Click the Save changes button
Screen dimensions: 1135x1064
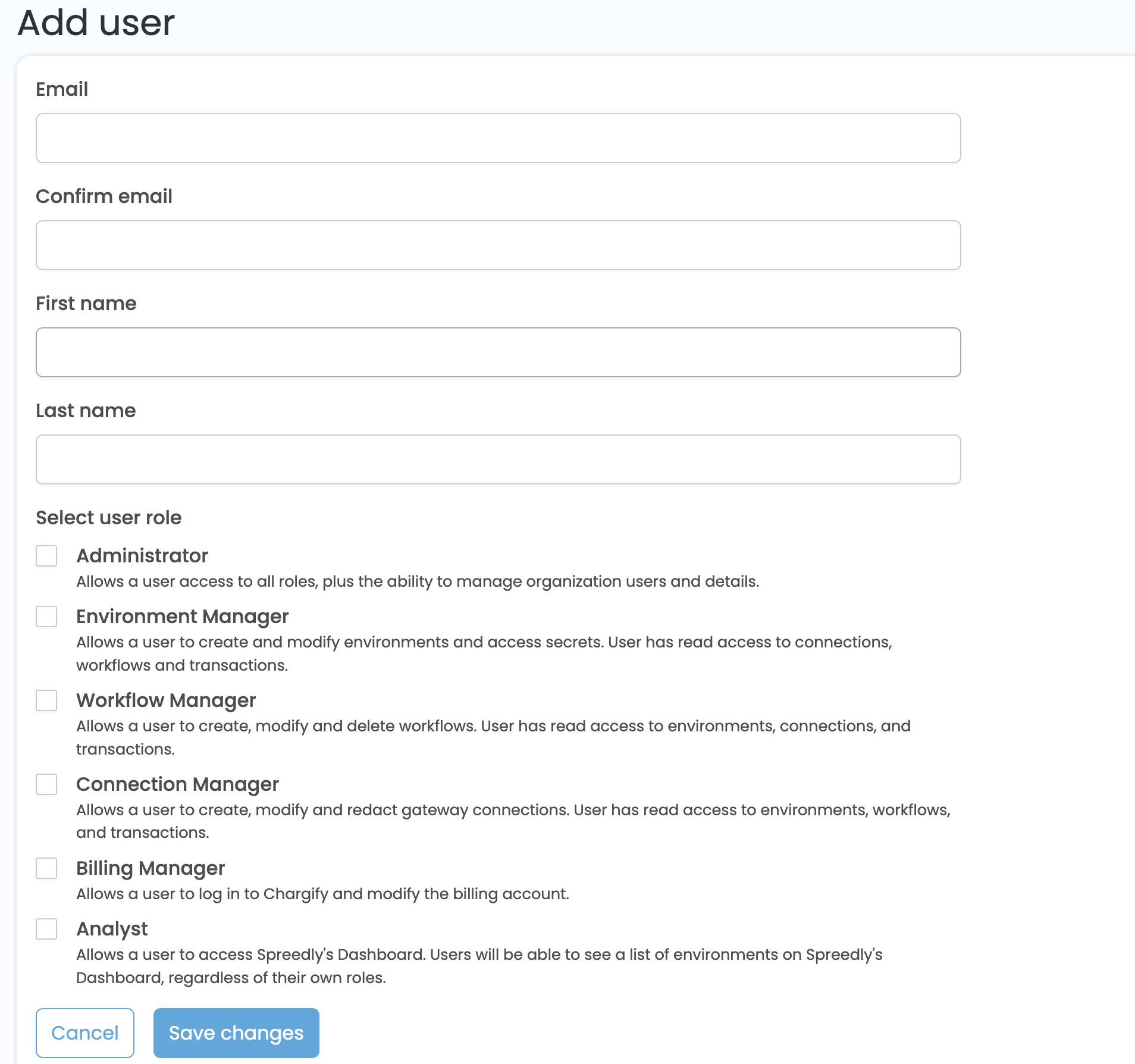point(236,1033)
